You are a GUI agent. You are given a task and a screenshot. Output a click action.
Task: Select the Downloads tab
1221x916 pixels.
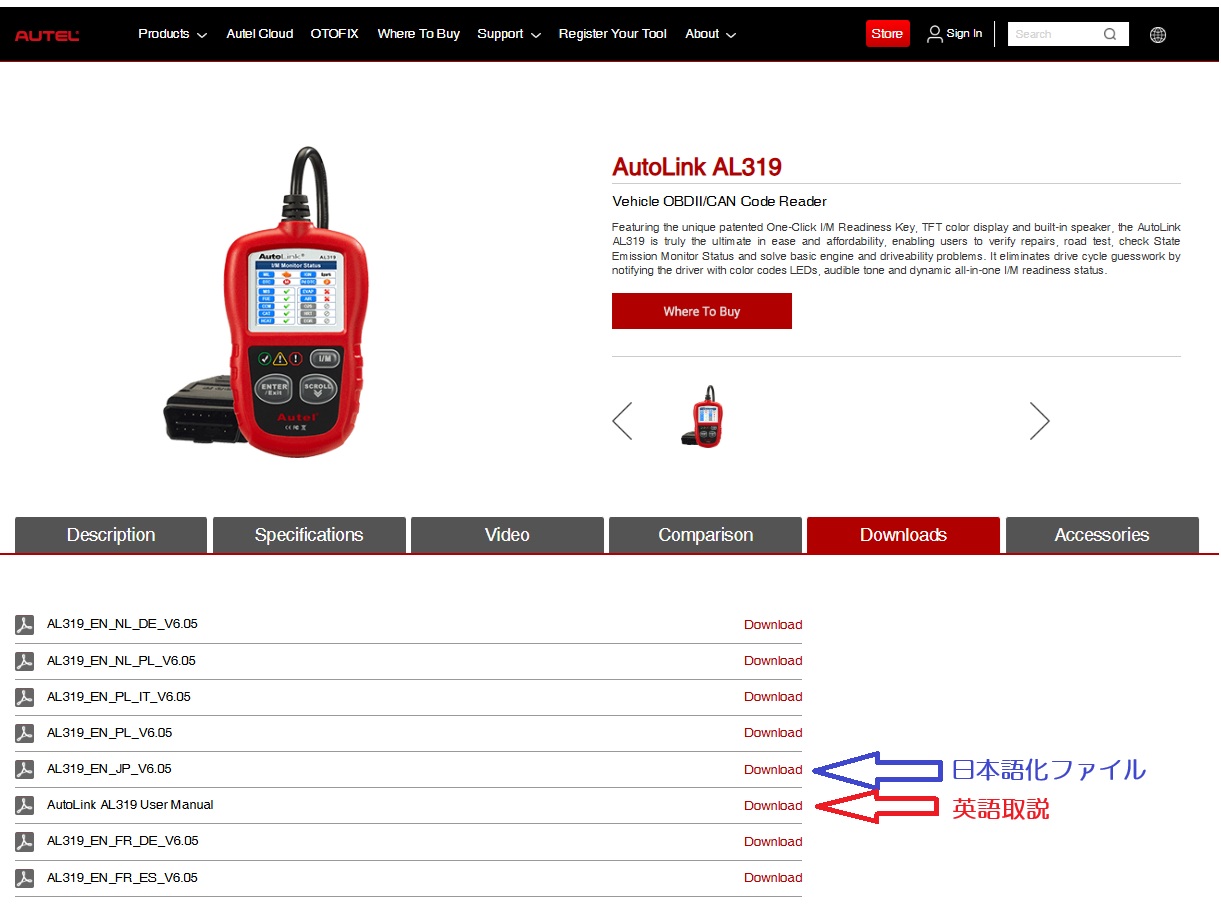(x=903, y=535)
